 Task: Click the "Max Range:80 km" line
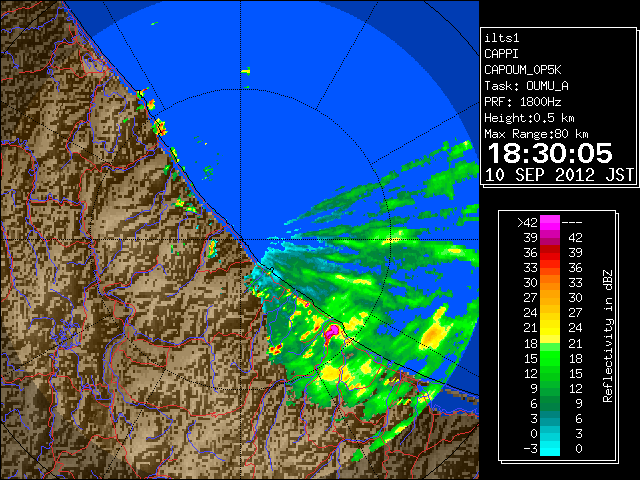click(536, 134)
